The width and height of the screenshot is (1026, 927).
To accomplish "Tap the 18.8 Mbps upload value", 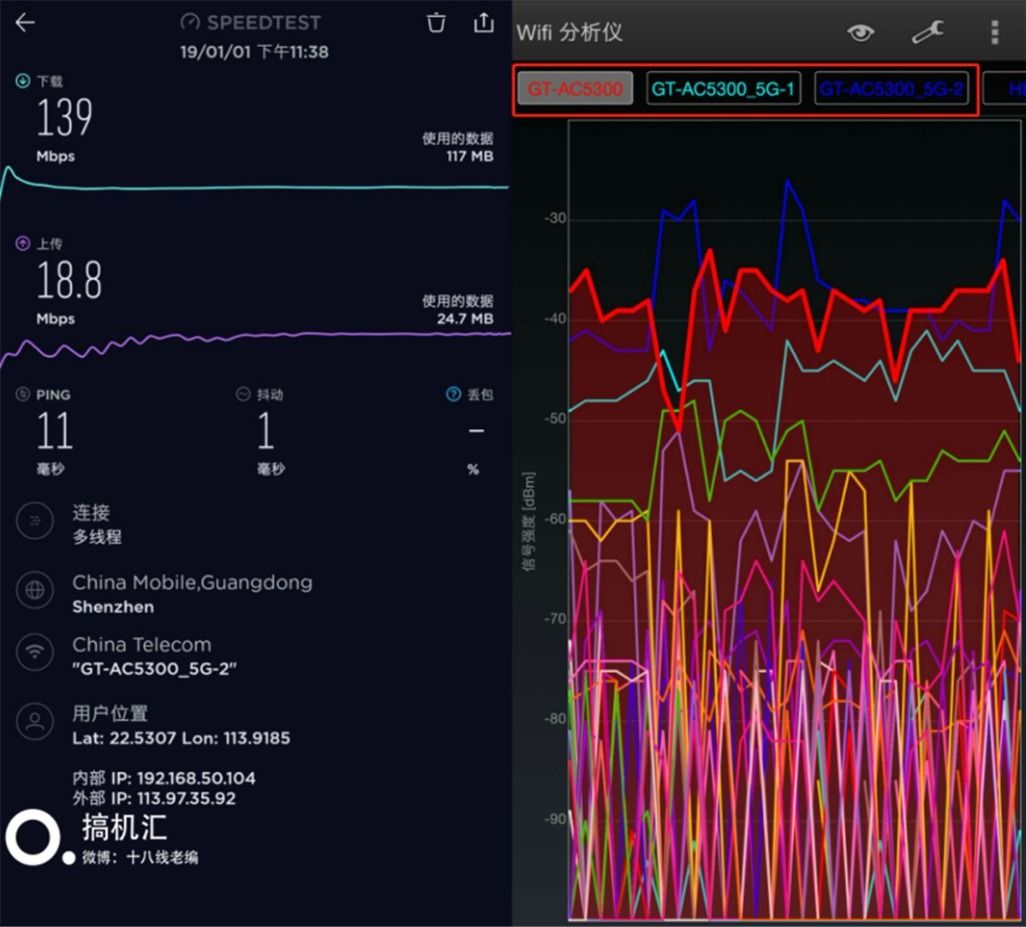I will click(x=69, y=280).
